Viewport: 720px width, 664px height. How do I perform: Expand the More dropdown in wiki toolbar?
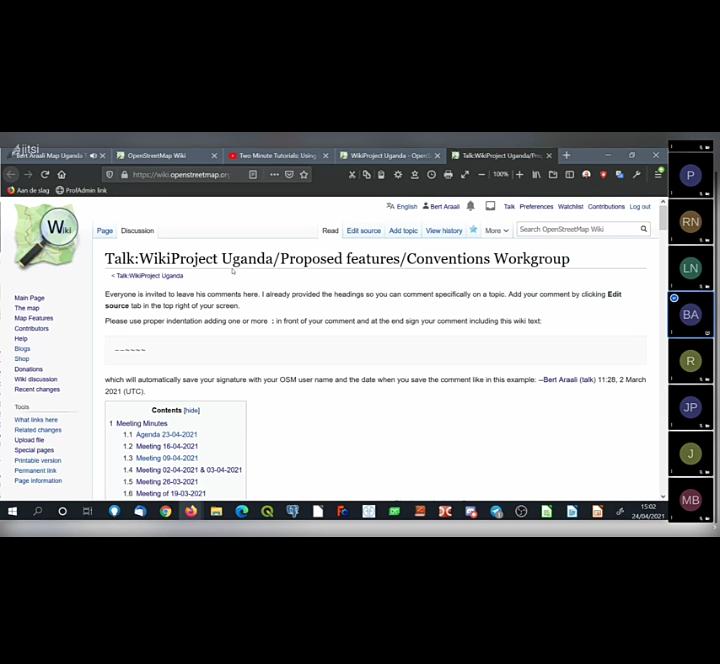tap(497, 231)
